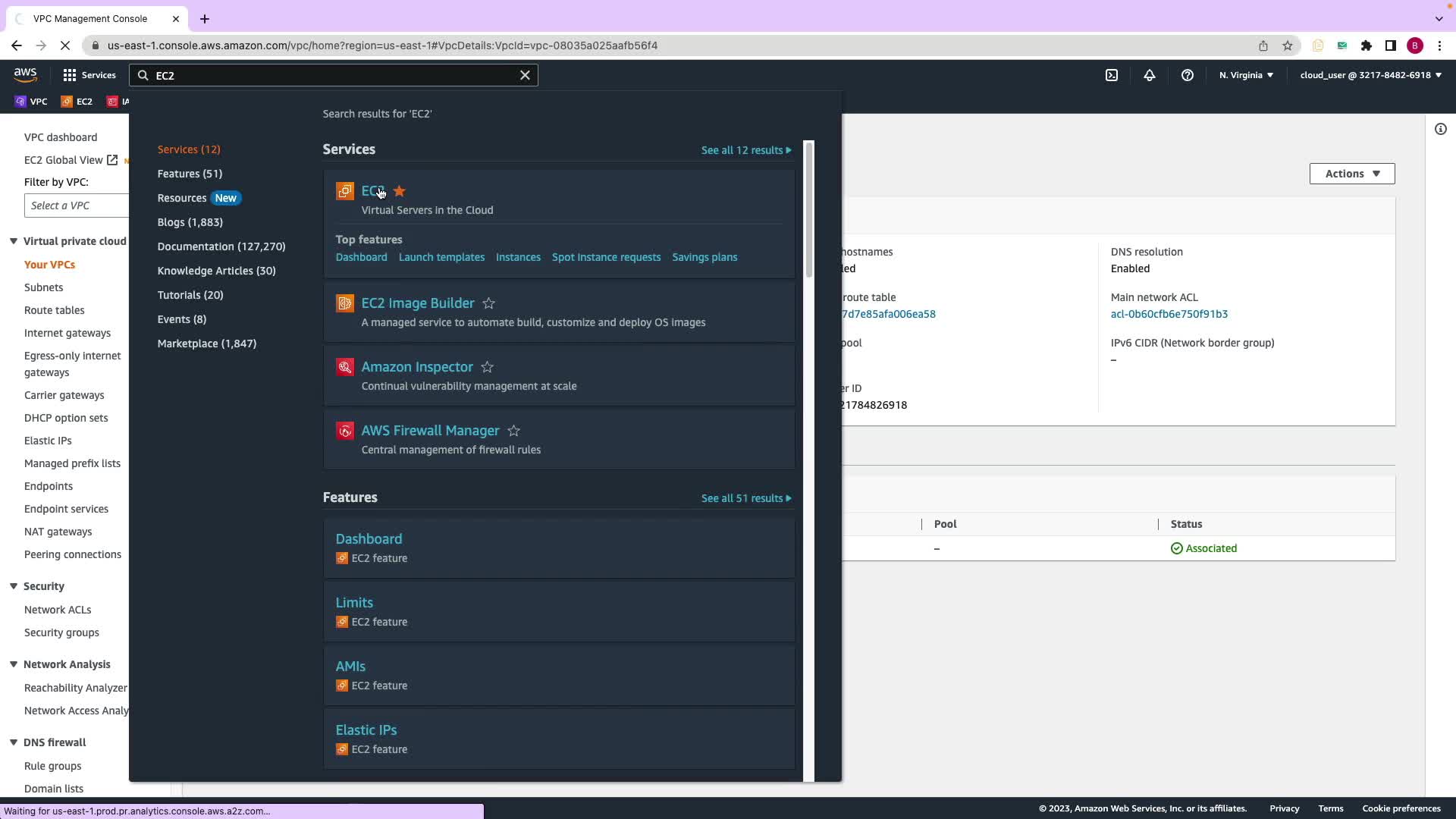Collapse the Virtual private cloud section
This screenshot has height=819, width=1456.
point(14,241)
